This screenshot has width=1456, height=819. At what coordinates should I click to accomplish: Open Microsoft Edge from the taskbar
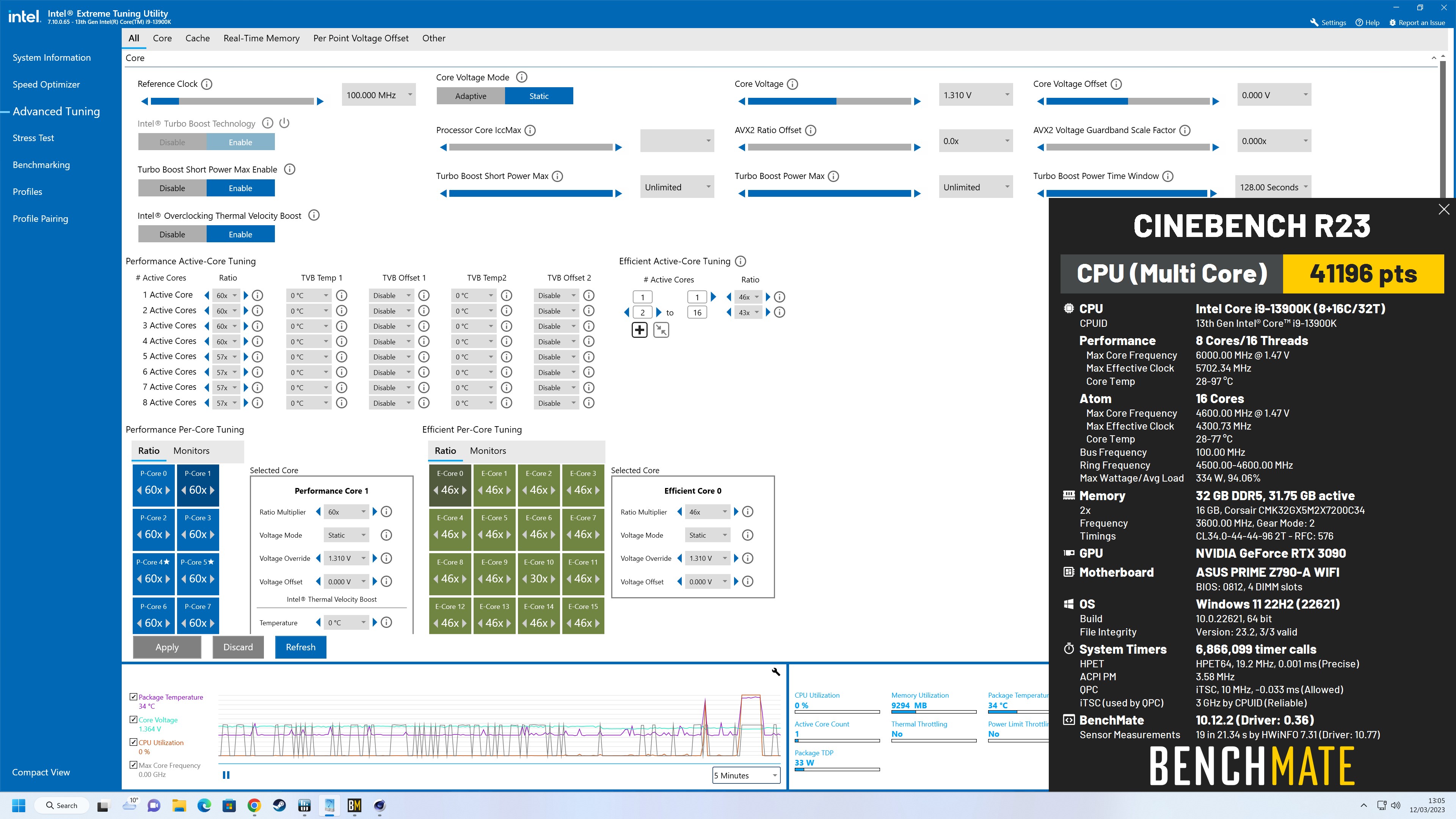[x=204, y=805]
